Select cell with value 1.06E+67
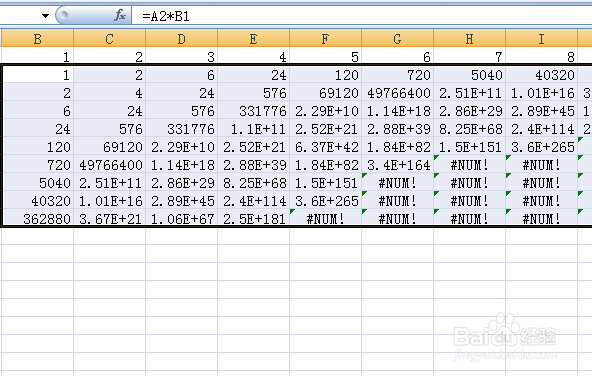 click(182, 219)
